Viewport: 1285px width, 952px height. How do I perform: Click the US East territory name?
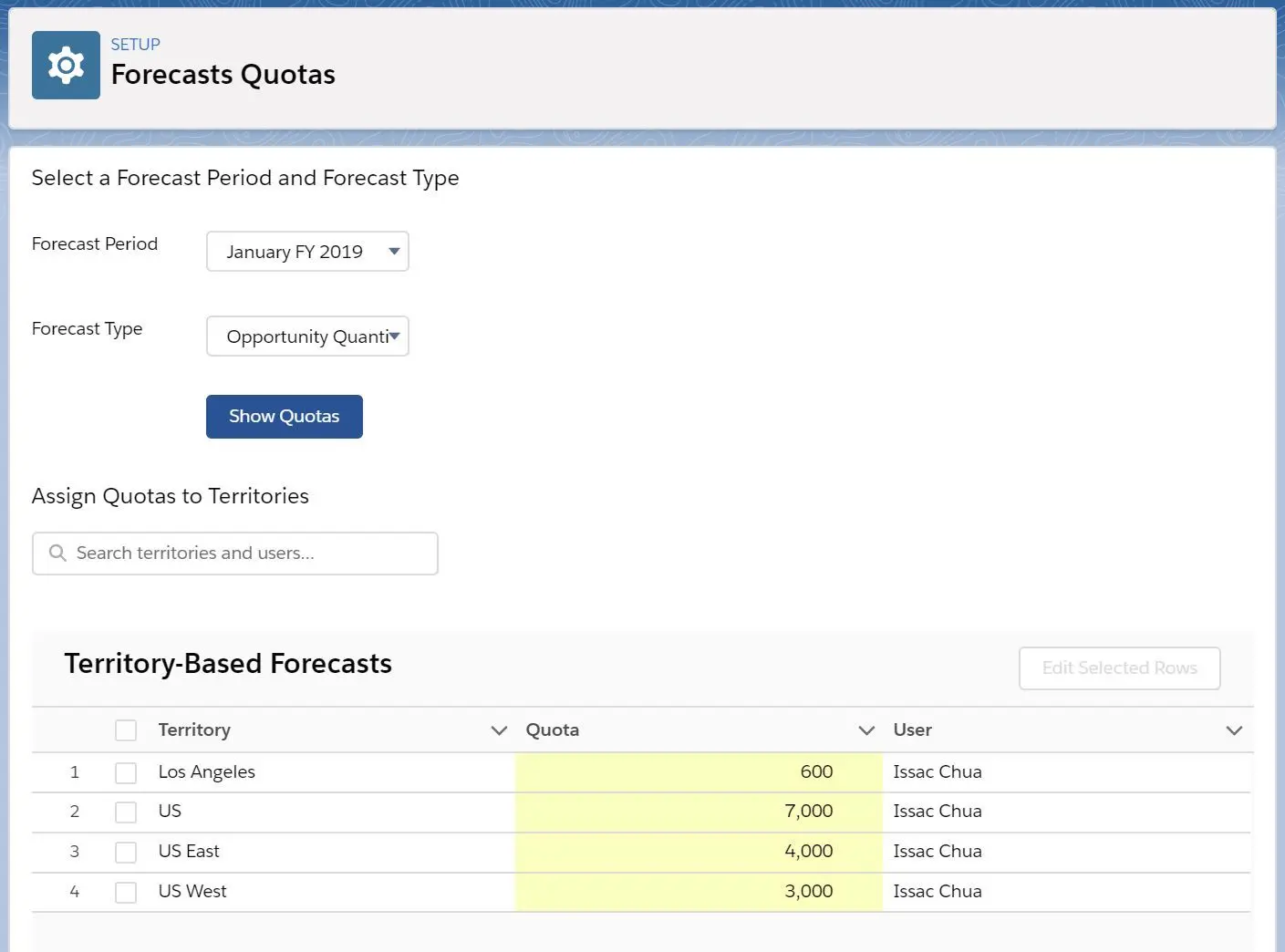click(x=189, y=851)
